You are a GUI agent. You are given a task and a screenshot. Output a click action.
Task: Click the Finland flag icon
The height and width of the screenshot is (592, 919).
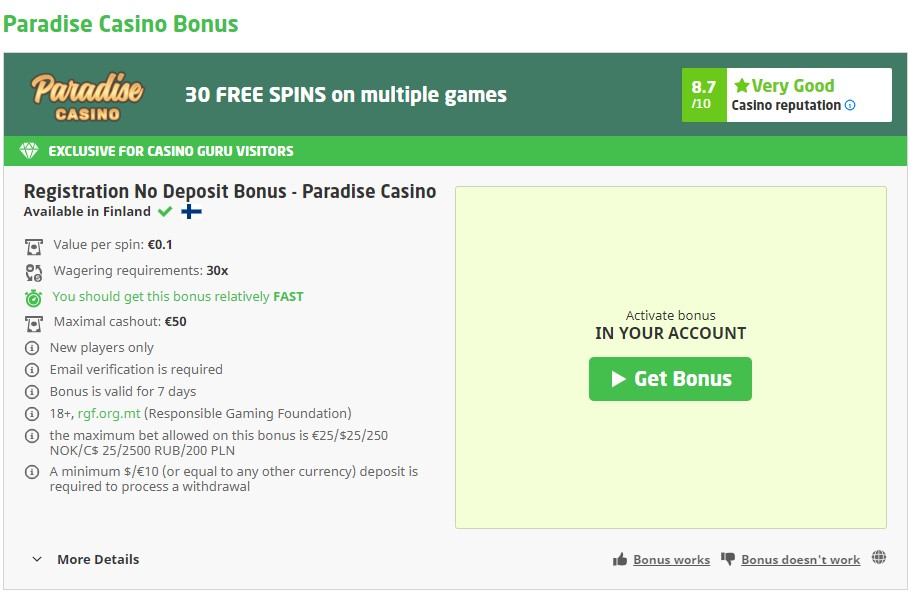tap(191, 211)
